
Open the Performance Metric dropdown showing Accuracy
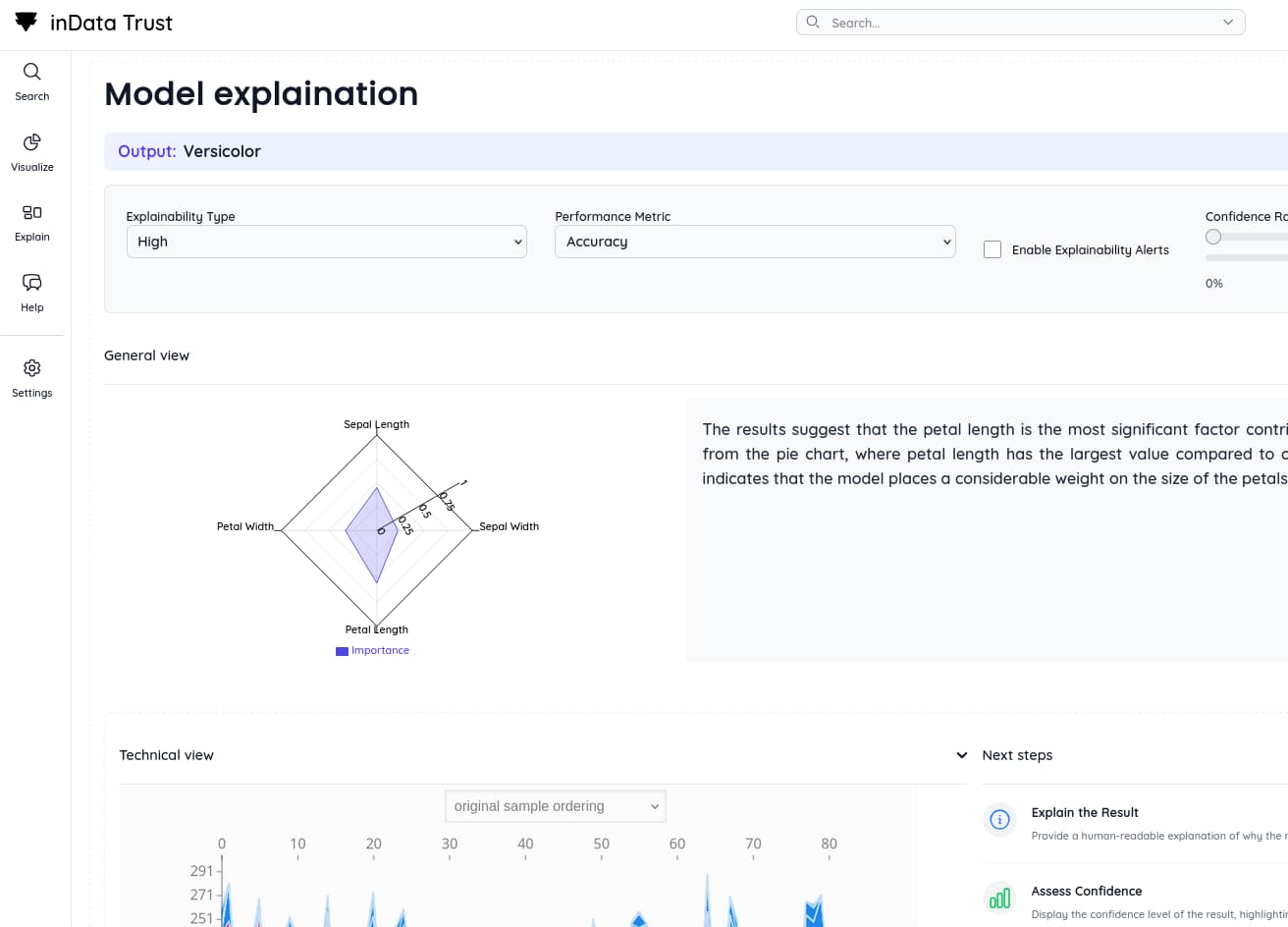point(754,242)
